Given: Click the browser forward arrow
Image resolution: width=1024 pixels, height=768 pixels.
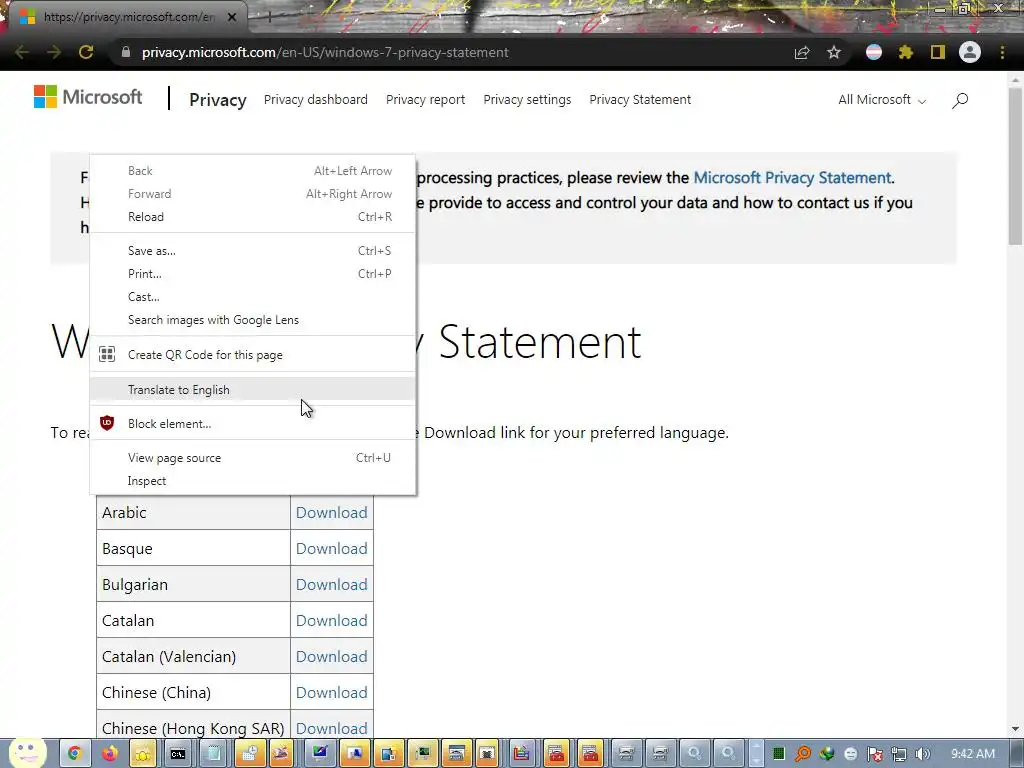Looking at the screenshot, I should coord(54,52).
